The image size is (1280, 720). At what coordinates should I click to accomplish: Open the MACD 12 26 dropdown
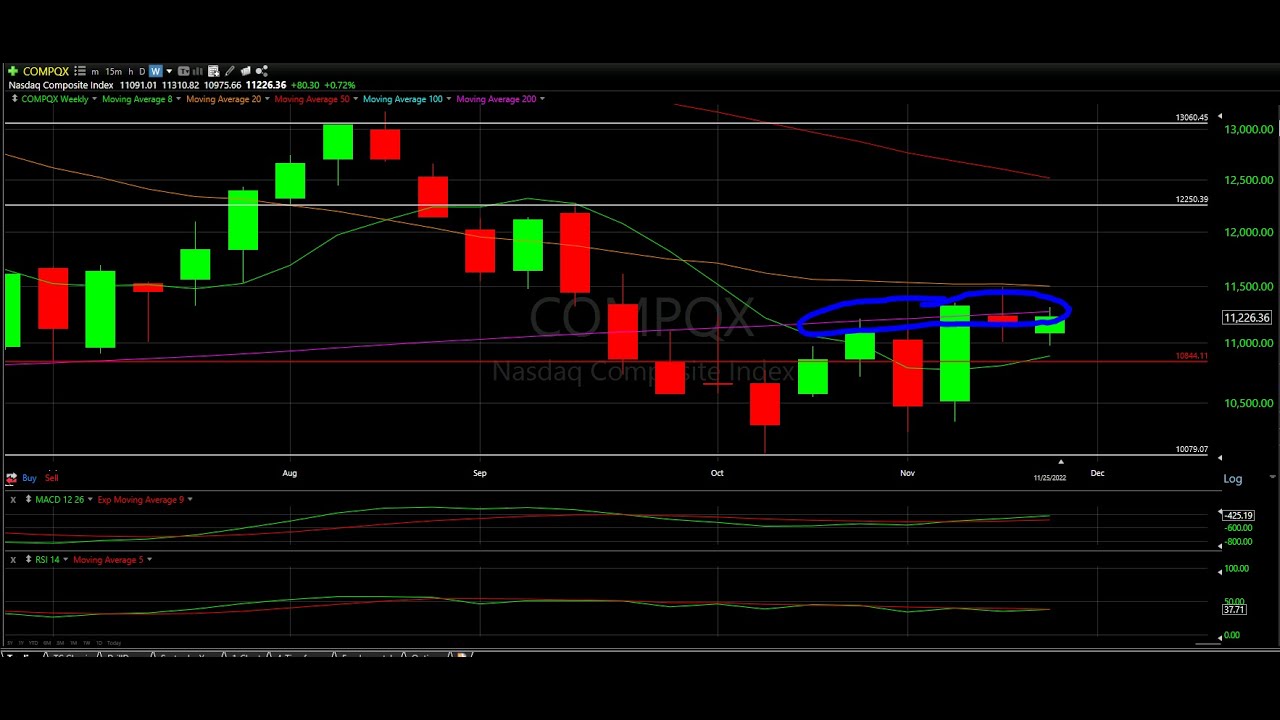(x=90, y=499)
